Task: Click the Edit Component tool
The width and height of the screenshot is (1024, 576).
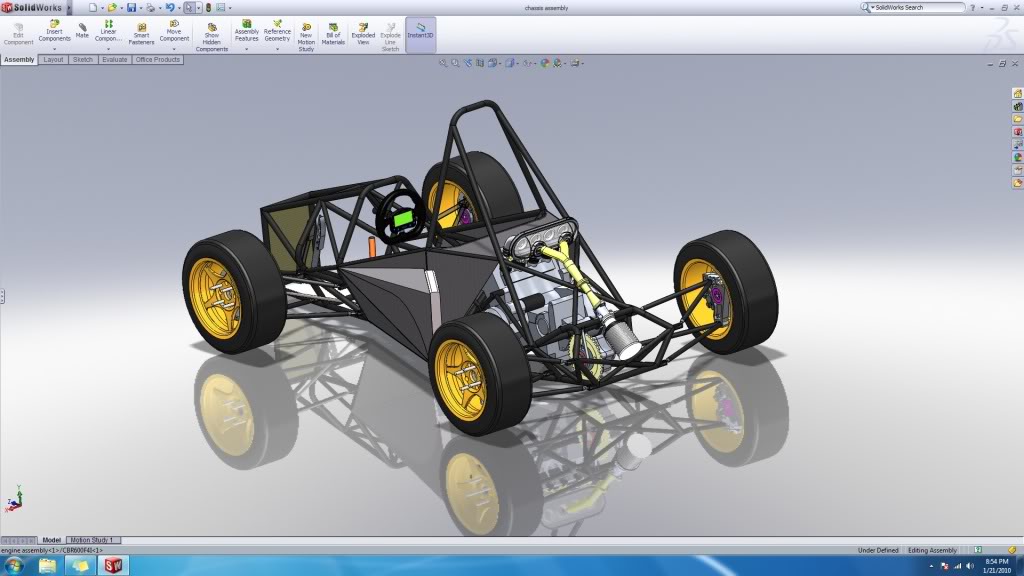Action: 18,34
